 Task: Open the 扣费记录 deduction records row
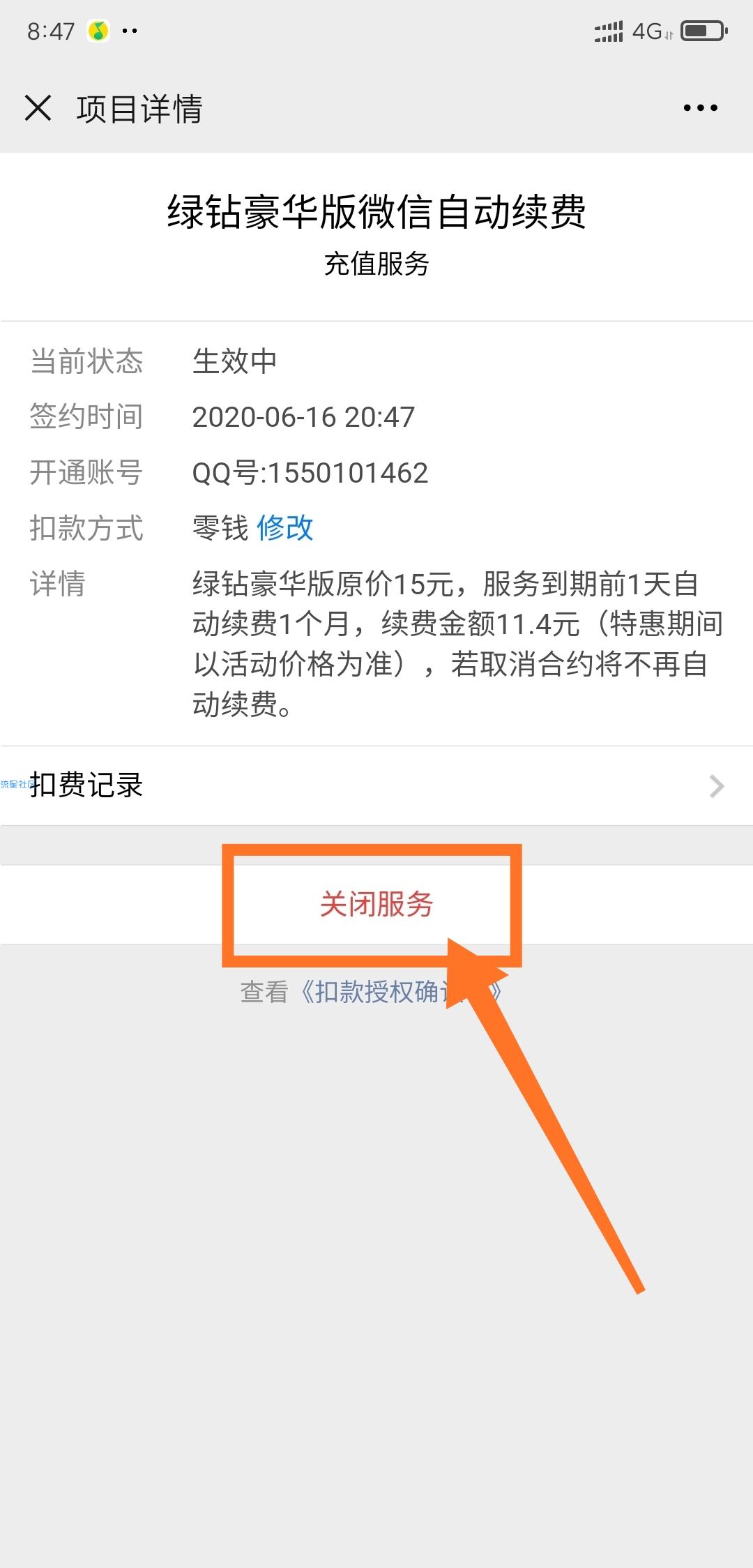[376, 786]
